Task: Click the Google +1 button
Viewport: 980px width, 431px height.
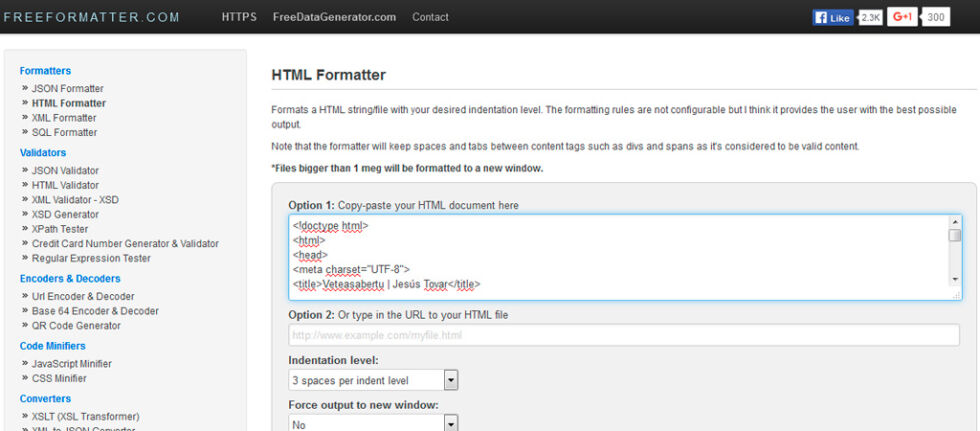Action: 902,17
